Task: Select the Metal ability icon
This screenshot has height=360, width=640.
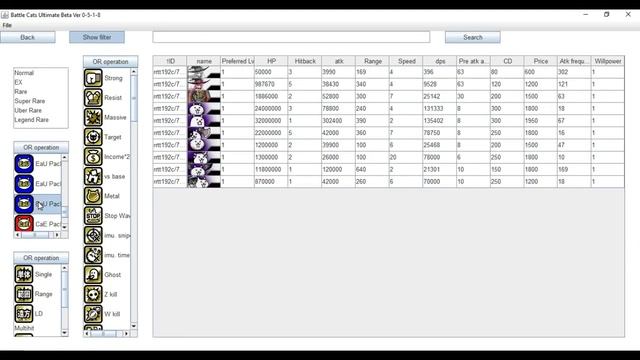Action: (x=93, y=196)
